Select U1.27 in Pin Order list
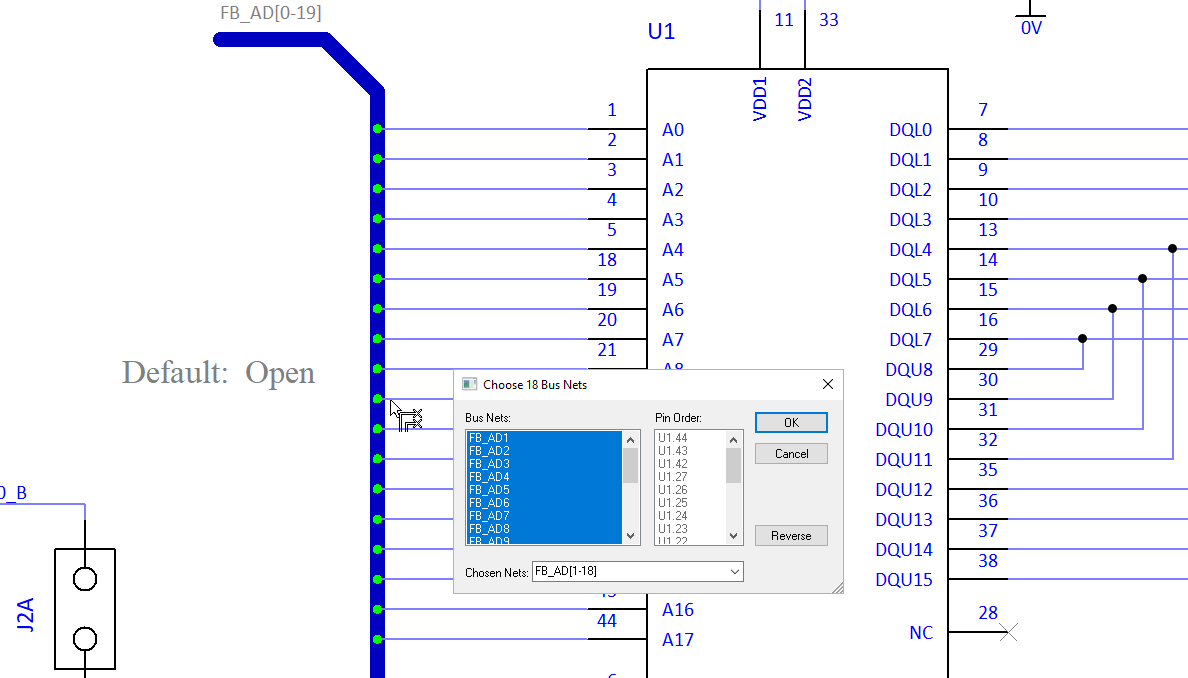The width and height of the screenshot is (1188, 678). click(x=689, y=476)
